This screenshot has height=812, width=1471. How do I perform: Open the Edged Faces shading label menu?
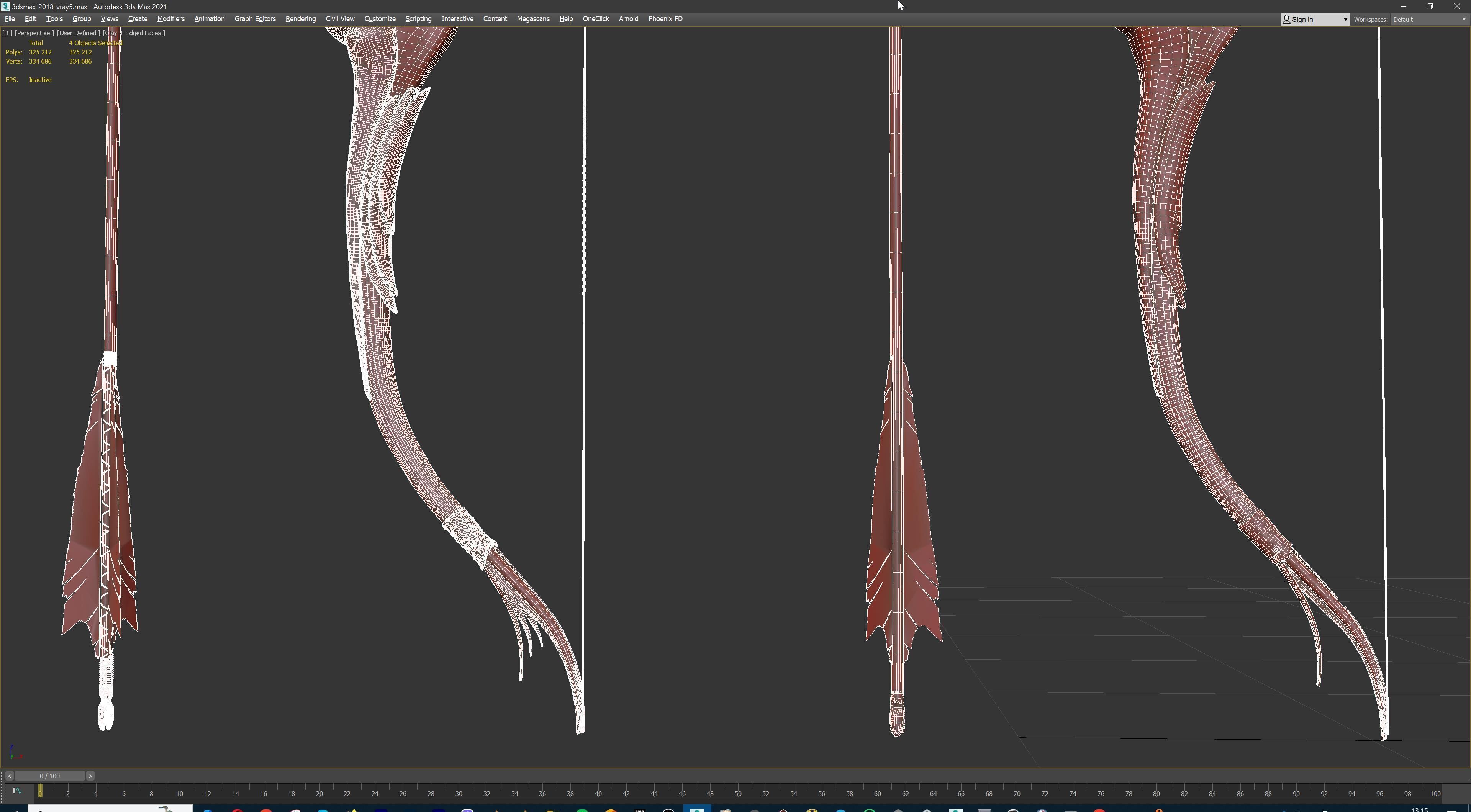coord(143,33)
